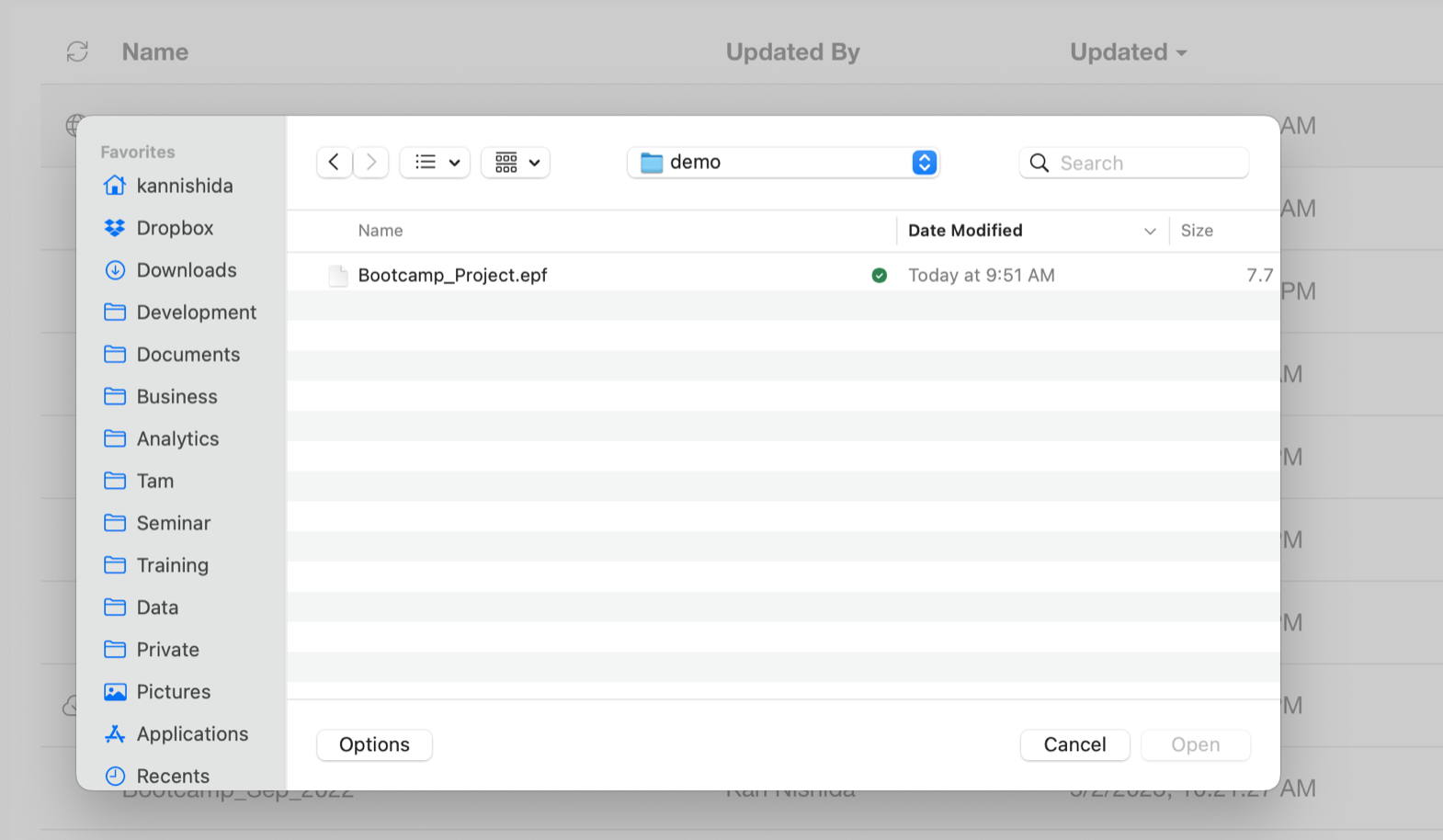Select Bootcamp_Project.epf in the file list
The image size is (1443, 840).
[453, 276]
